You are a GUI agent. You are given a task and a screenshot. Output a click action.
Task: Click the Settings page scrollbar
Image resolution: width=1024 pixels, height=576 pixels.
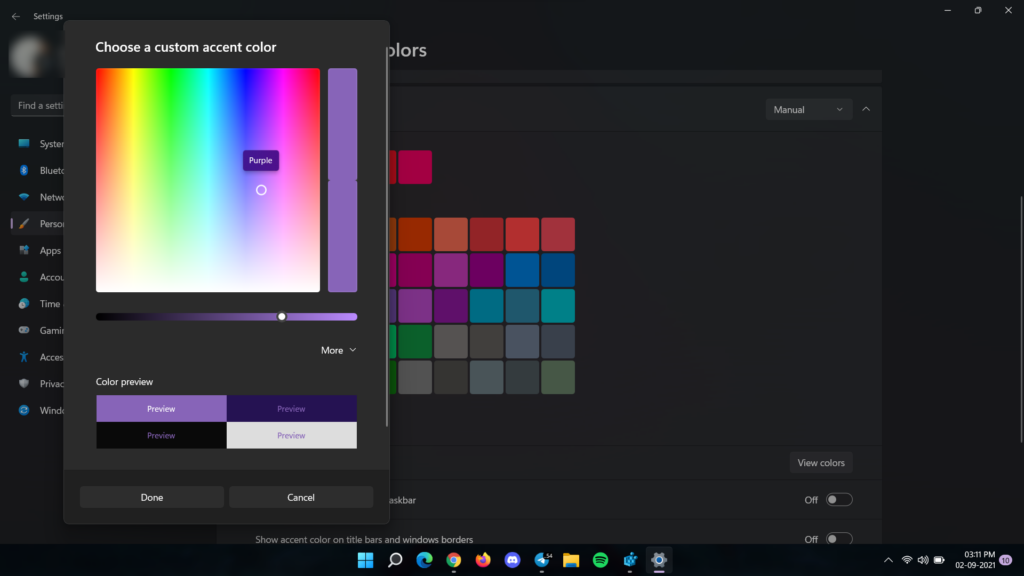coord(1021,320)
